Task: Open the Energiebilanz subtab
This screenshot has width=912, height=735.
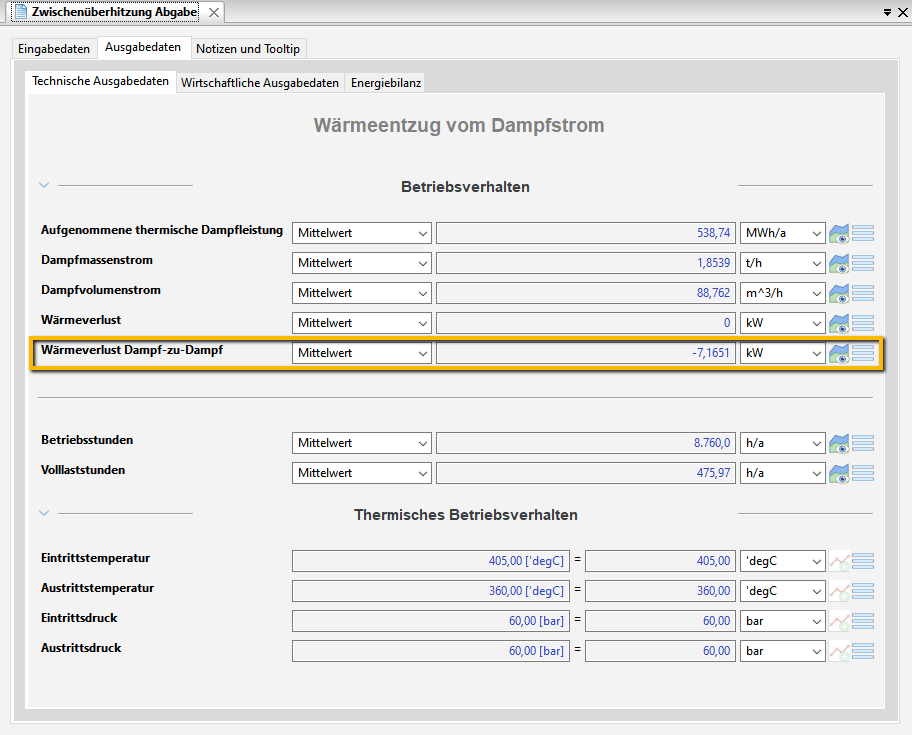Action: click(x=386, y=83)
